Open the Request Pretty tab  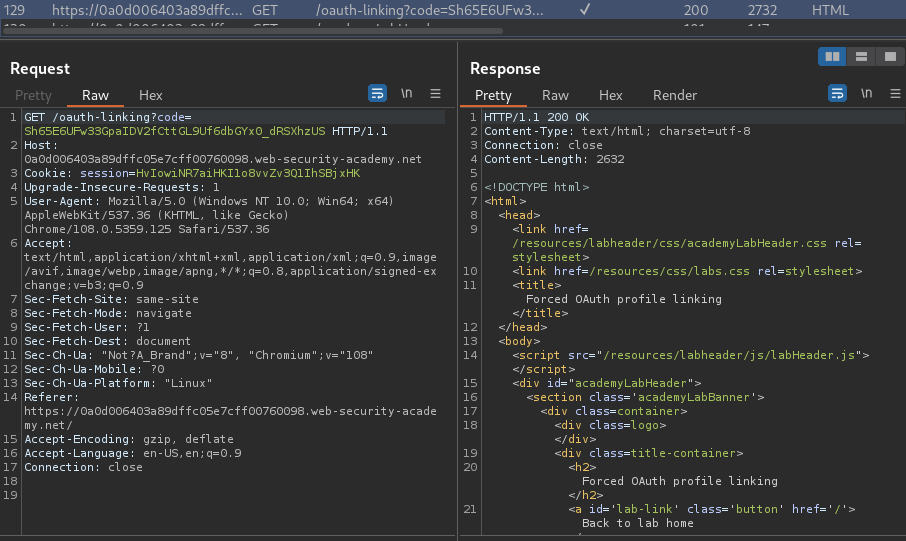coord(33,95)
